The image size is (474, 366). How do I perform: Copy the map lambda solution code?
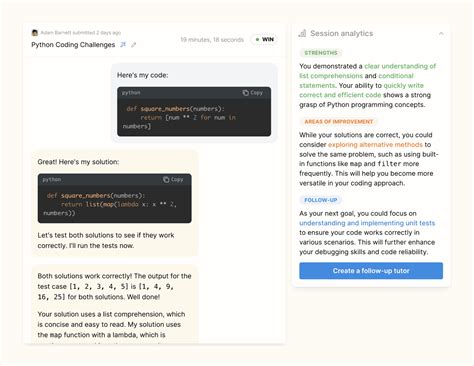point(173,179)
